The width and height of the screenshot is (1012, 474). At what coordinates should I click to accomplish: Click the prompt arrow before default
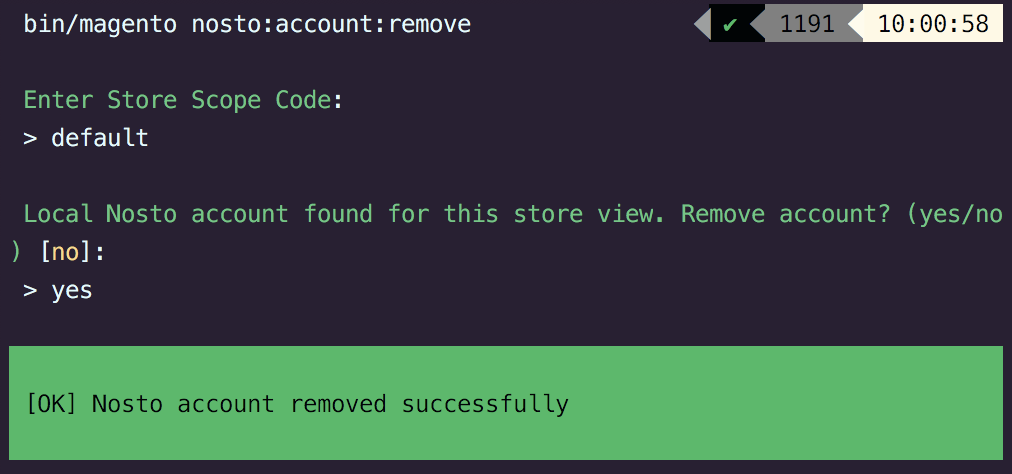(x=31, y=138)
